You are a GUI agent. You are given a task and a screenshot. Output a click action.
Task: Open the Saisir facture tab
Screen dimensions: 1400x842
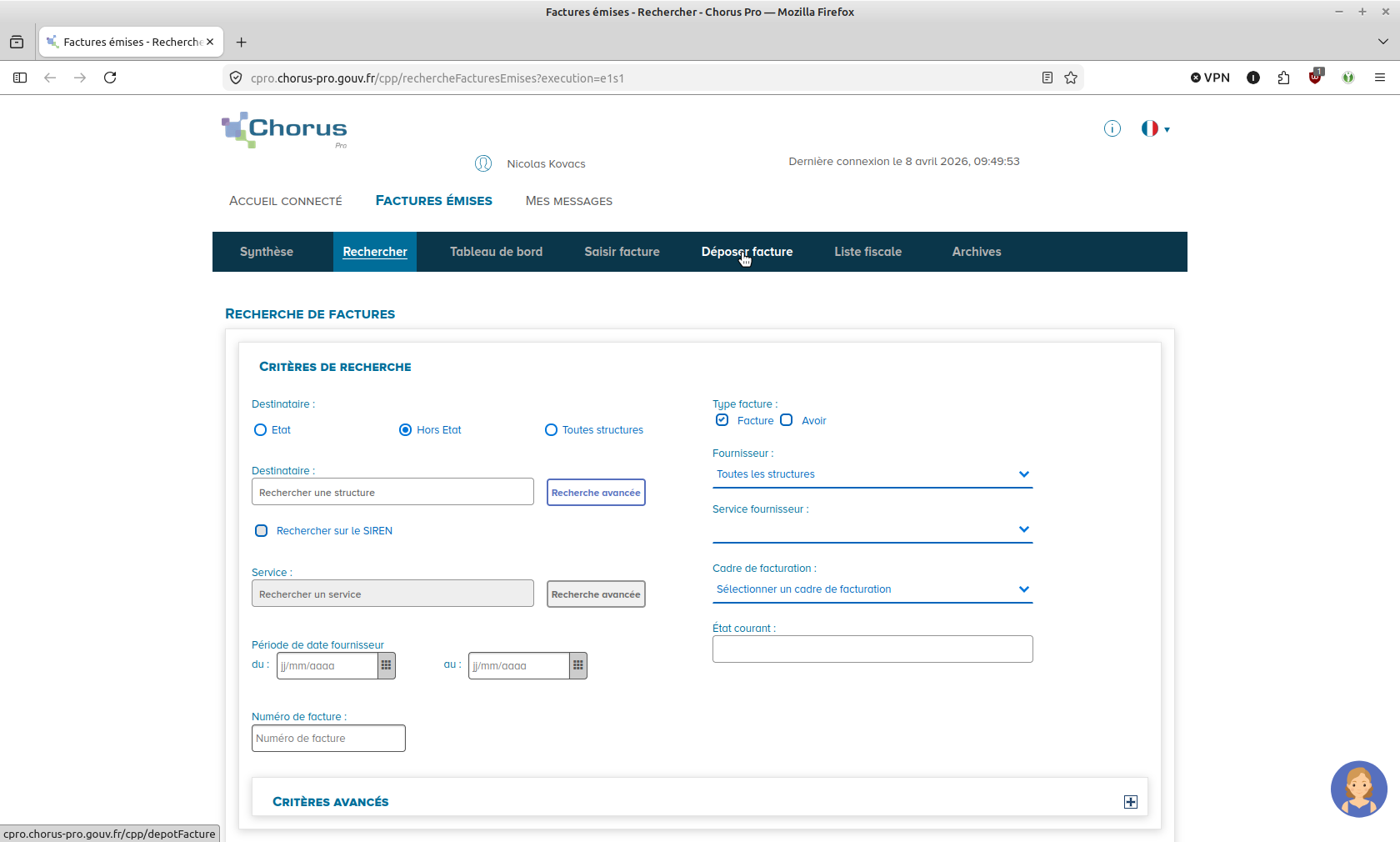(622, 252)
